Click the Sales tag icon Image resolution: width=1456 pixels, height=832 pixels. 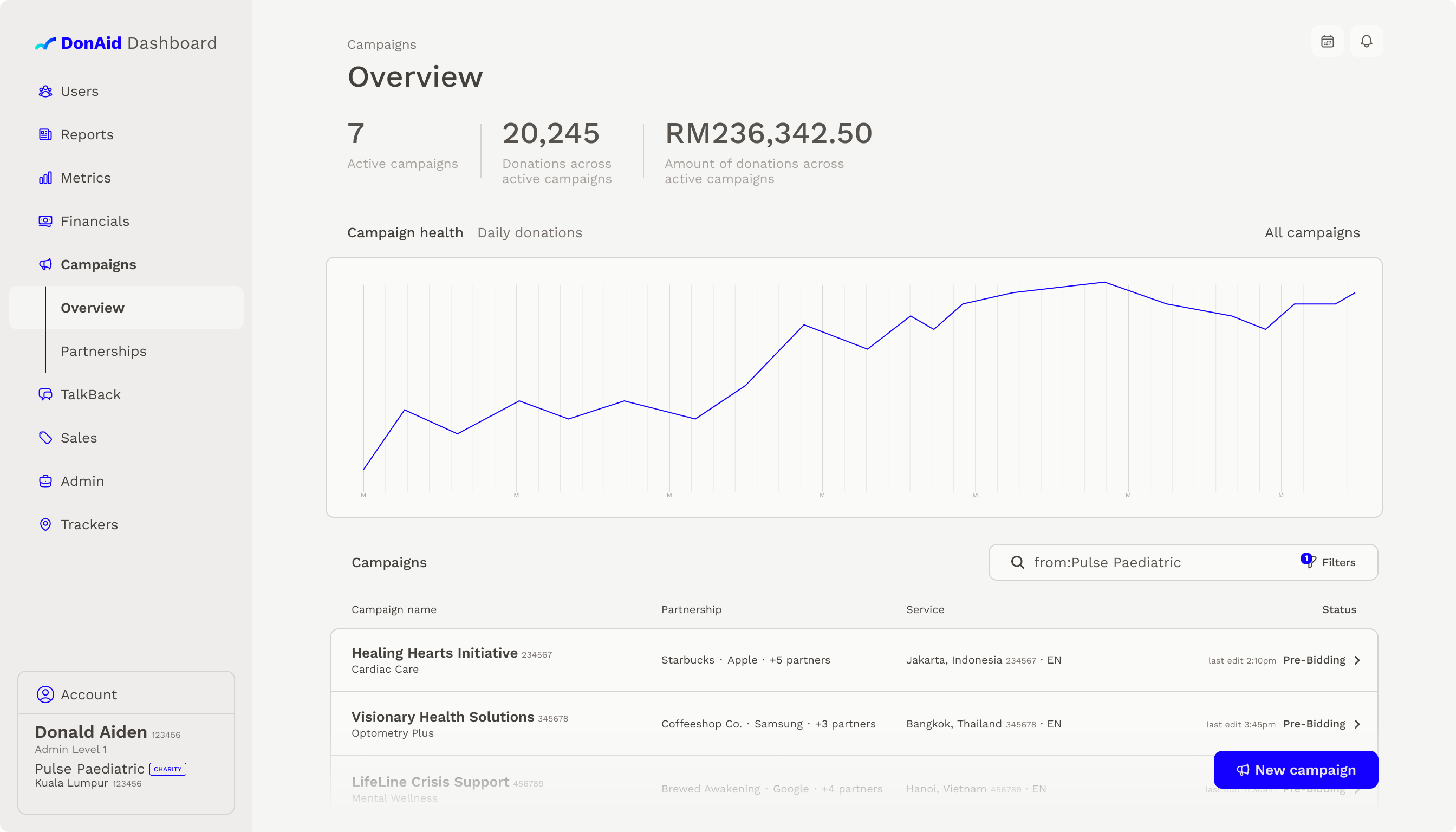coord(45,438)
